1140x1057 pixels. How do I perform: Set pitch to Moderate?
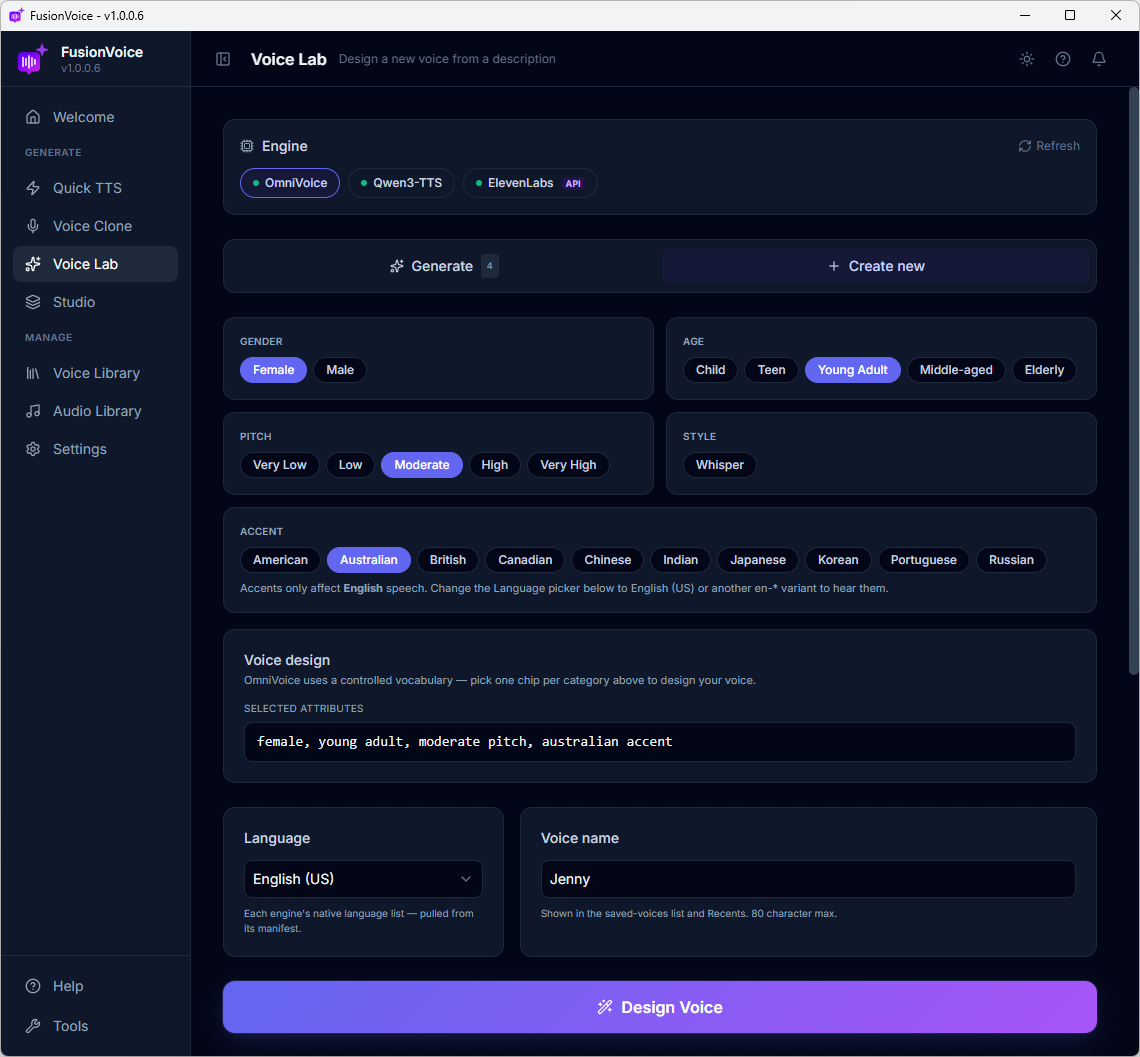click(422, 465)
